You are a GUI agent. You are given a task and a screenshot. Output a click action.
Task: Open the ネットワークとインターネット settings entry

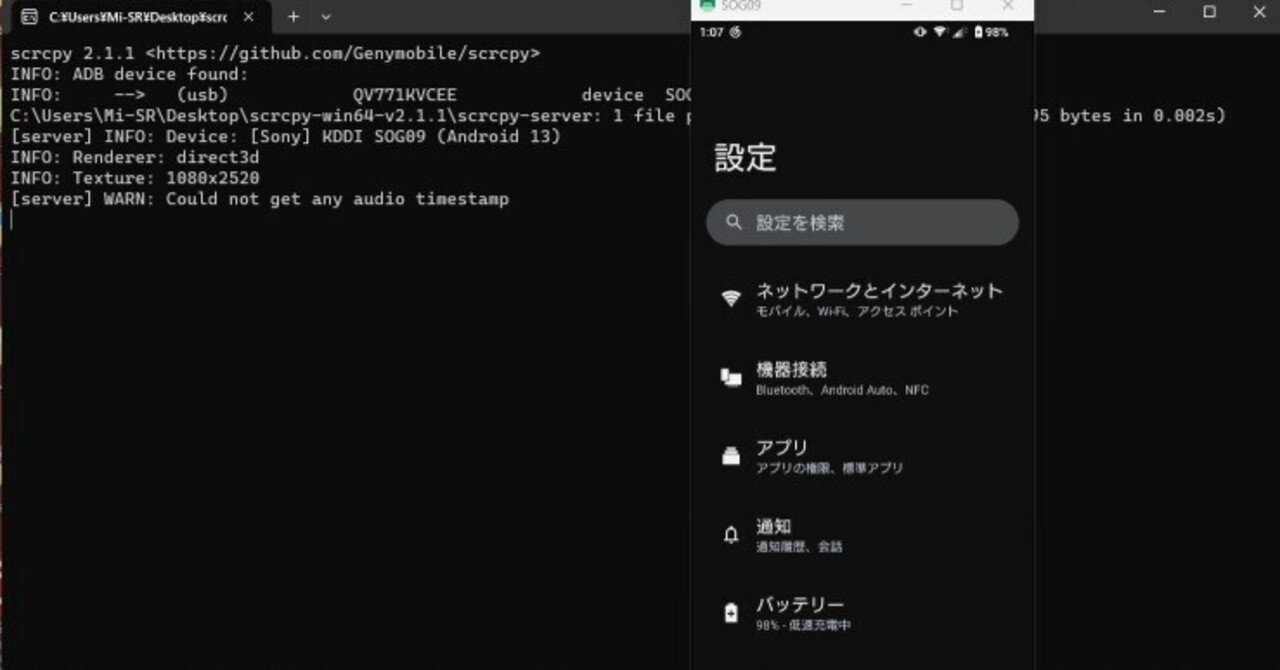pos(878,299)
